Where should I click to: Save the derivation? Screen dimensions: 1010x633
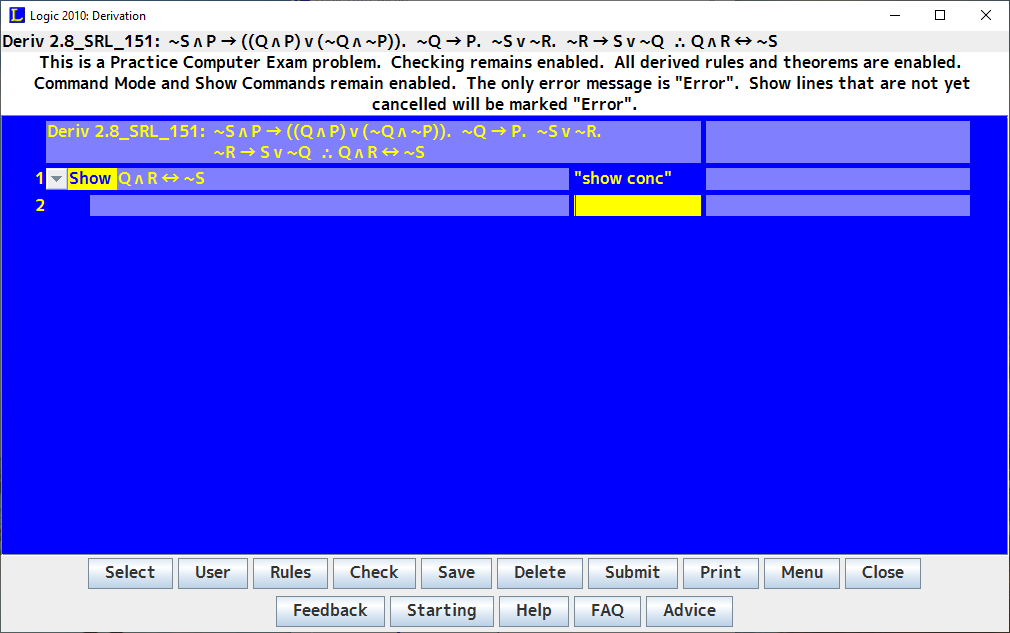pyautogui.click(x=456, y=572)
